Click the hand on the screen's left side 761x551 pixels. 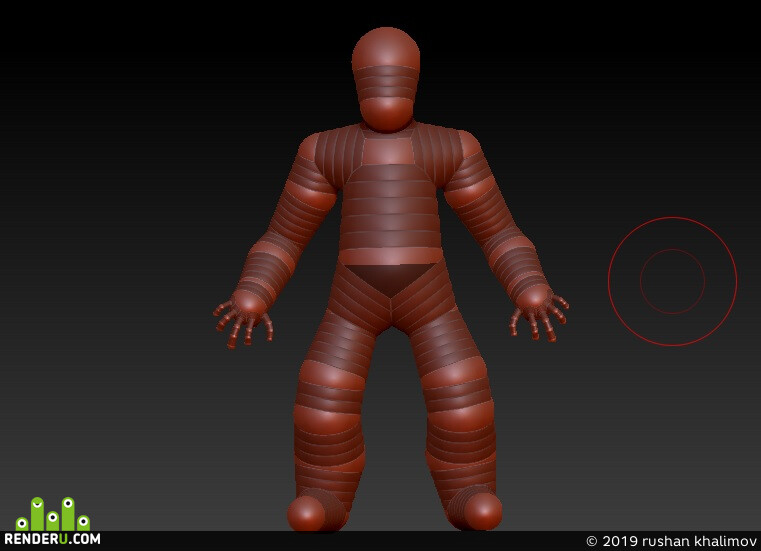(x=244, y=316)
